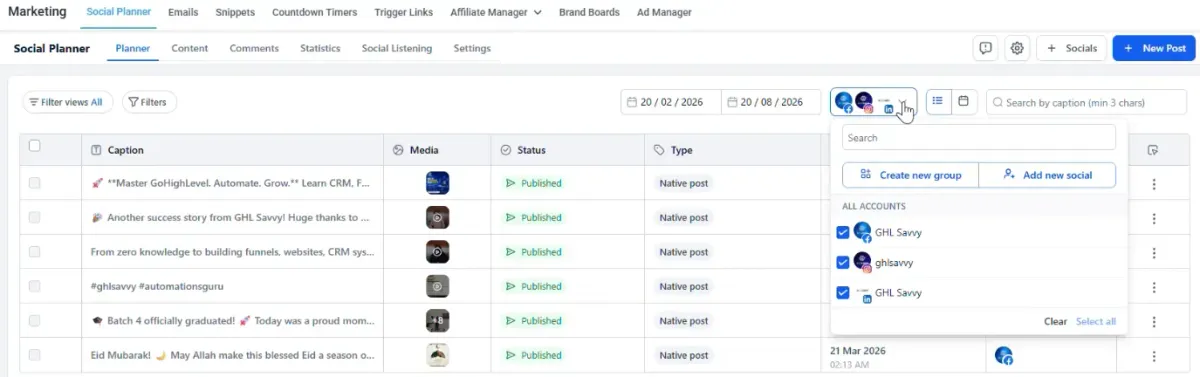This screenshot has height=377, width=1200.
Task: Select checkbox for Eid Mubarak row
Action: [x=35, y=355]
